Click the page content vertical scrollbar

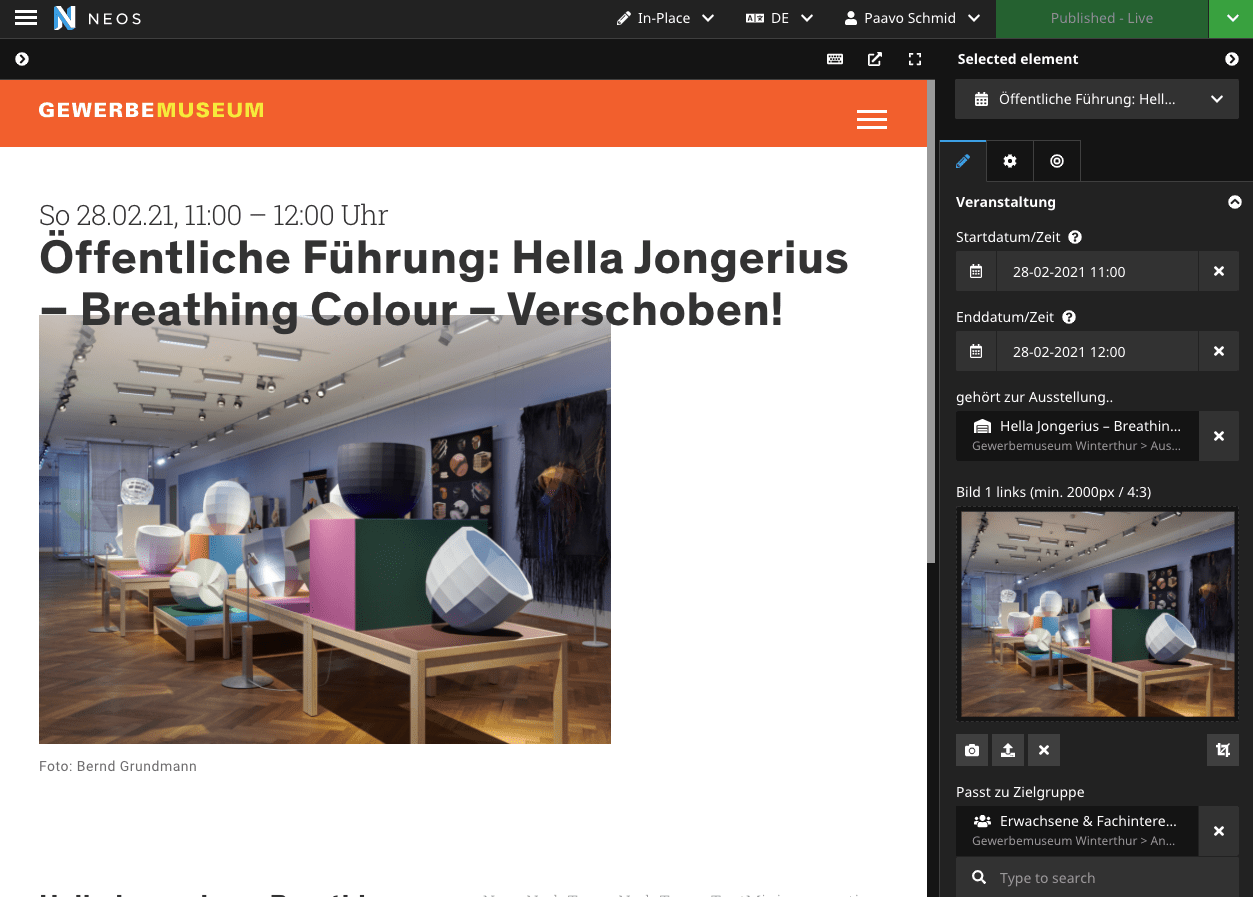pyautogui.click(x=932, y=320)
